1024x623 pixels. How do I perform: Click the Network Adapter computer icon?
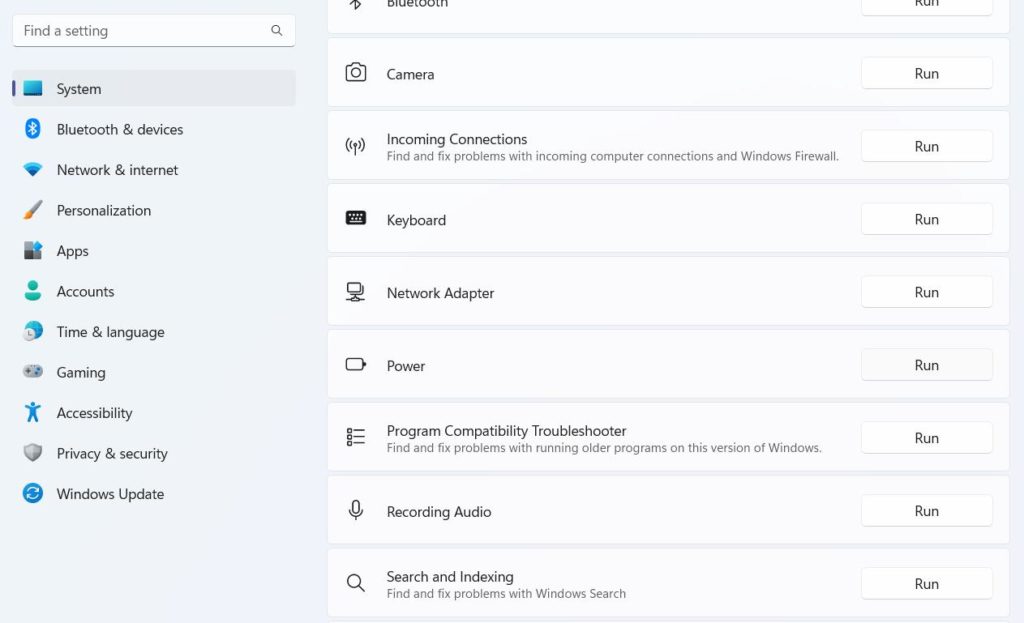point(355,292)
